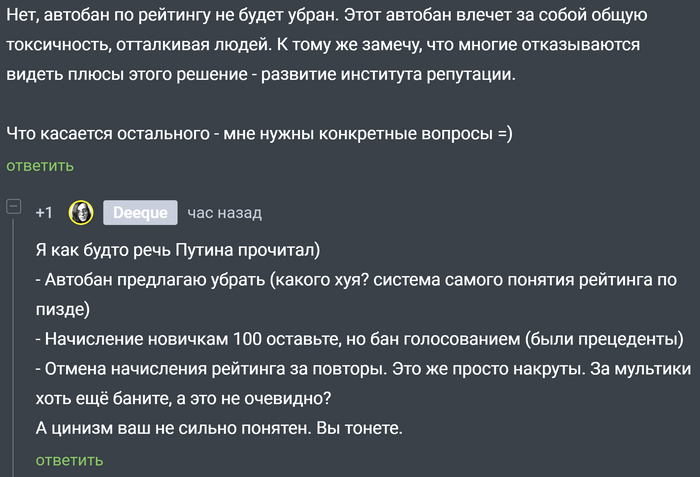Reply to the top comment via "ответить"
The width and height of the screenshot is (700, 477).
(x=40, y=166)
